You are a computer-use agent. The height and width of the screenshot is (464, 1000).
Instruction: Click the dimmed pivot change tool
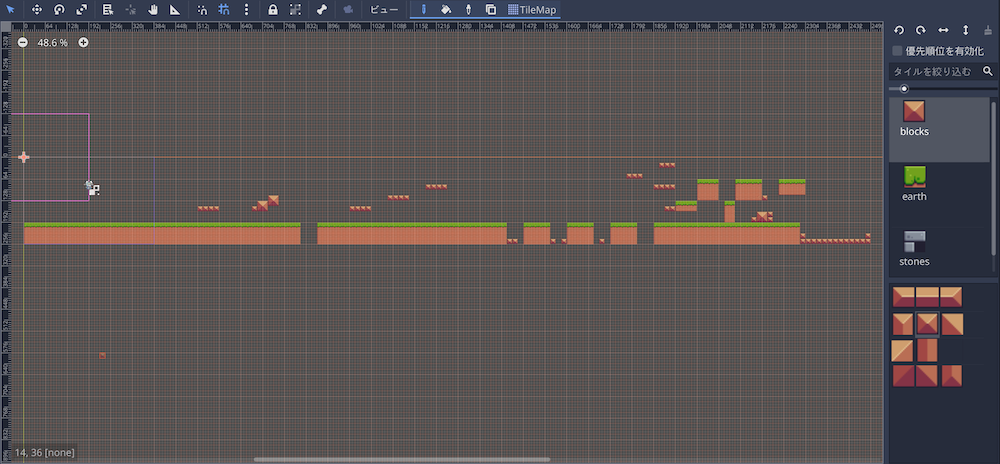point(130,10)
